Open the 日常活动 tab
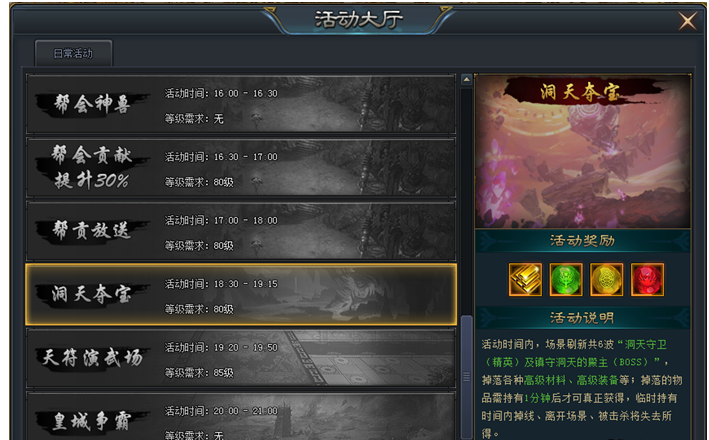The width and height of the screenshot is (709, 440). click(73, 54)
